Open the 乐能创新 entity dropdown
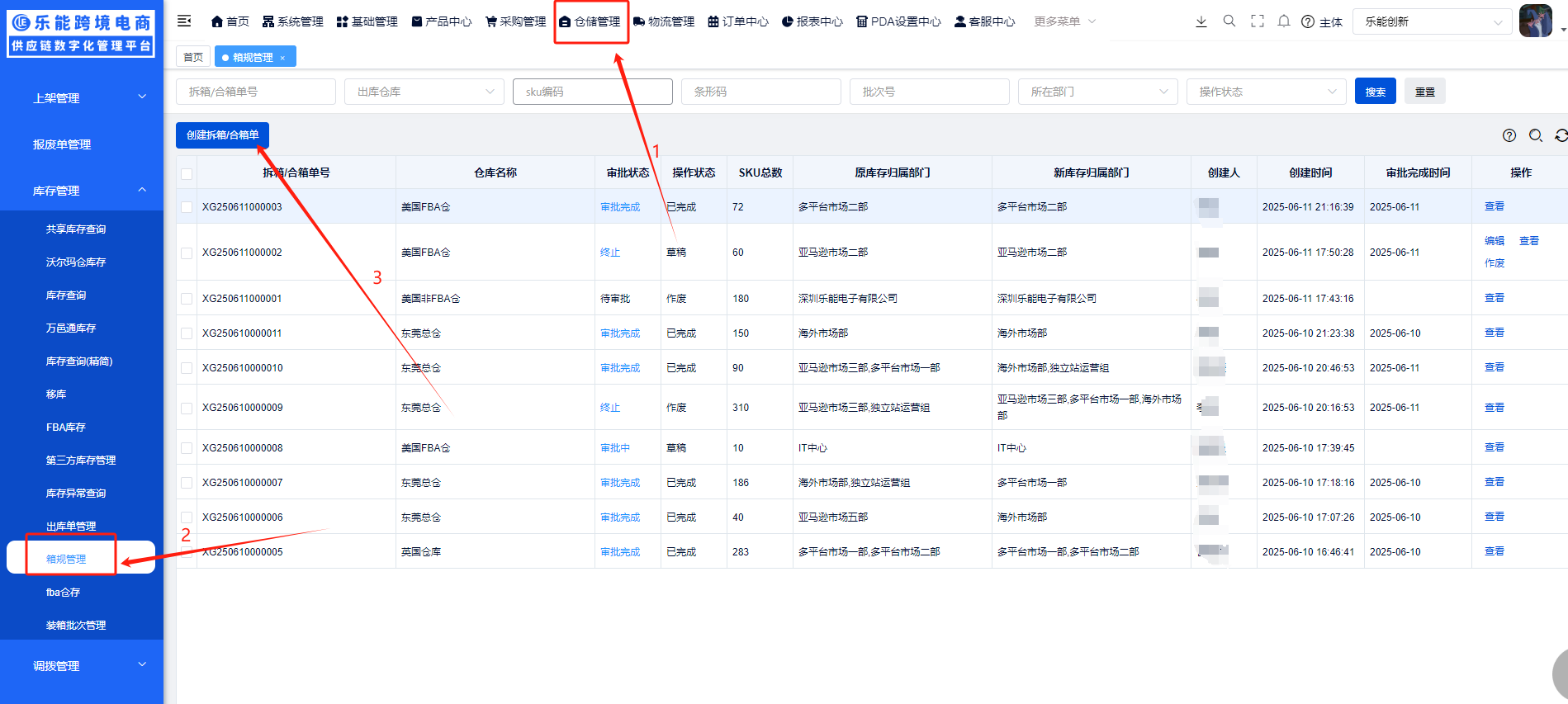The image size is (1568, 704). coord(1433,21)
